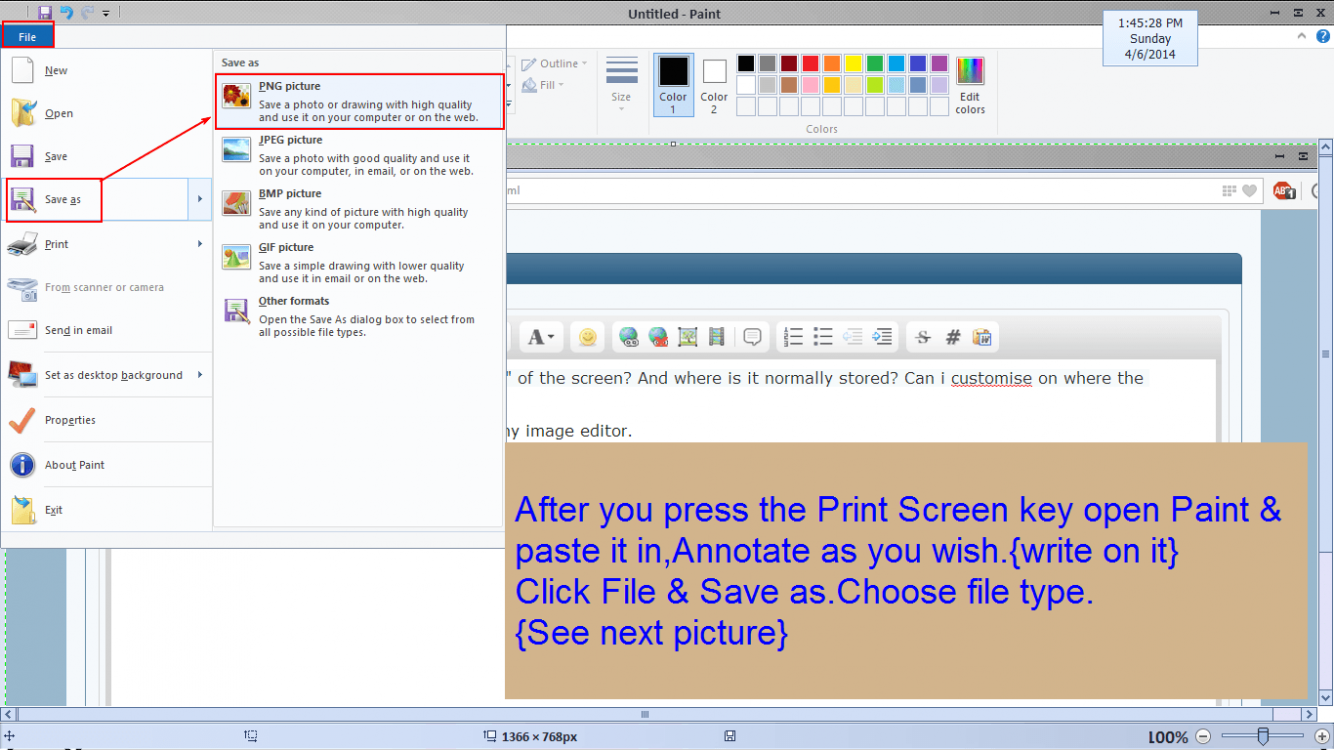Save as GIF picture
This screenshot has height=750, width=1334.
point(360,264)
